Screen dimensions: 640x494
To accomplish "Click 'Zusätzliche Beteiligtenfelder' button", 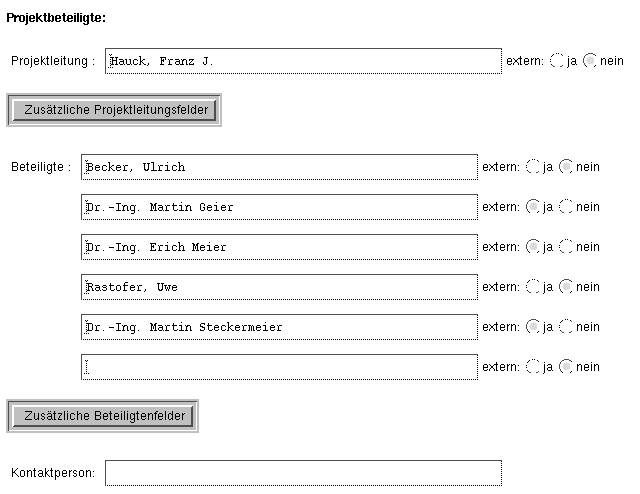I will coord(102,415).
